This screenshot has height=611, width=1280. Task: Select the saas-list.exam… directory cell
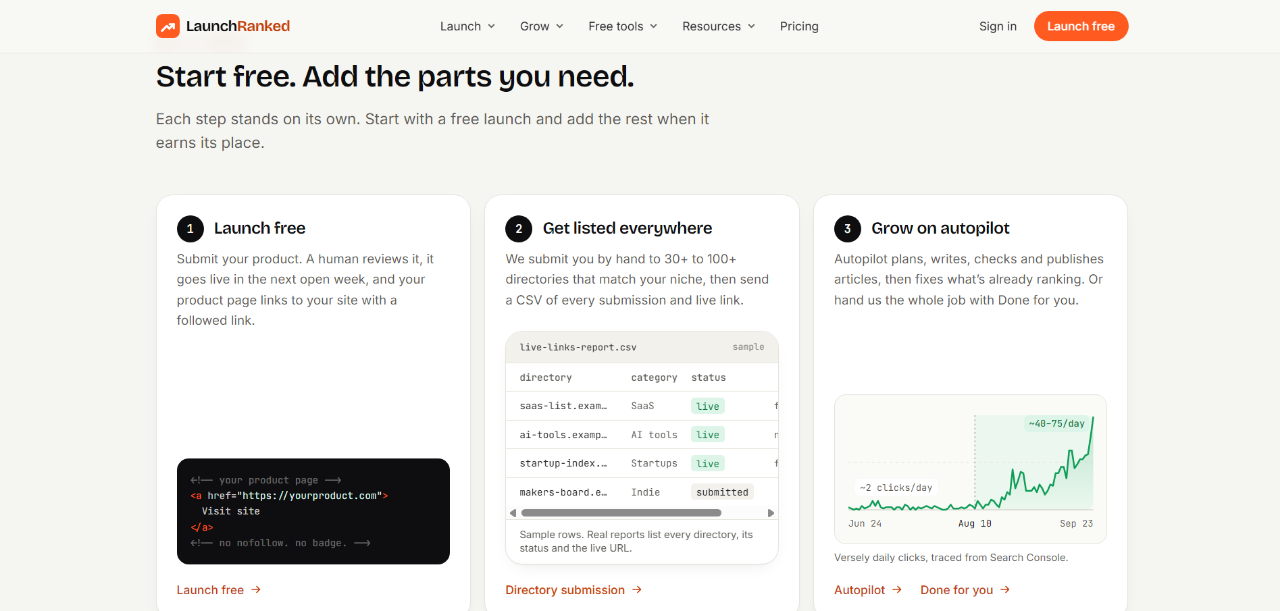[563, 406]
